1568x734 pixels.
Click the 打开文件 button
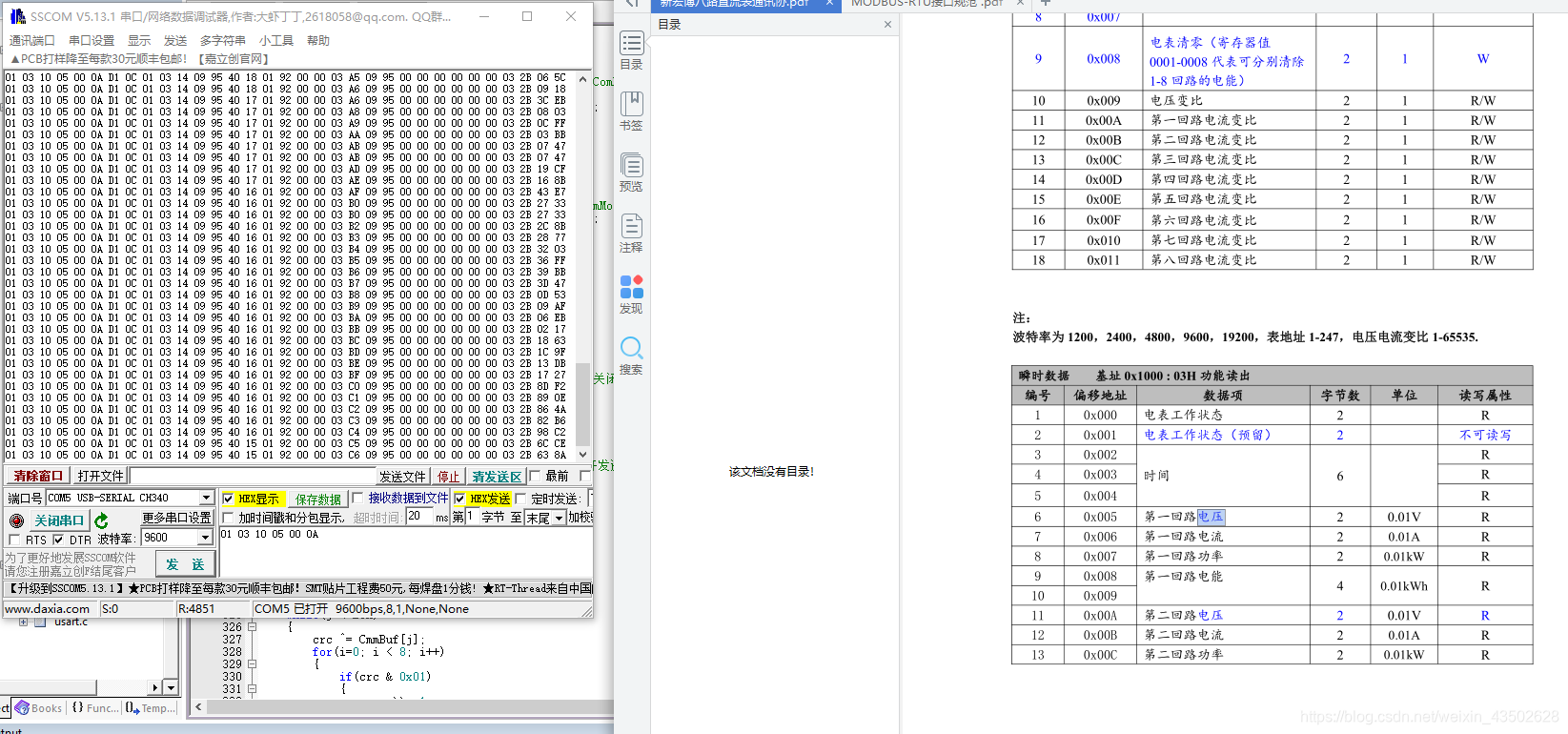(100, 476)
